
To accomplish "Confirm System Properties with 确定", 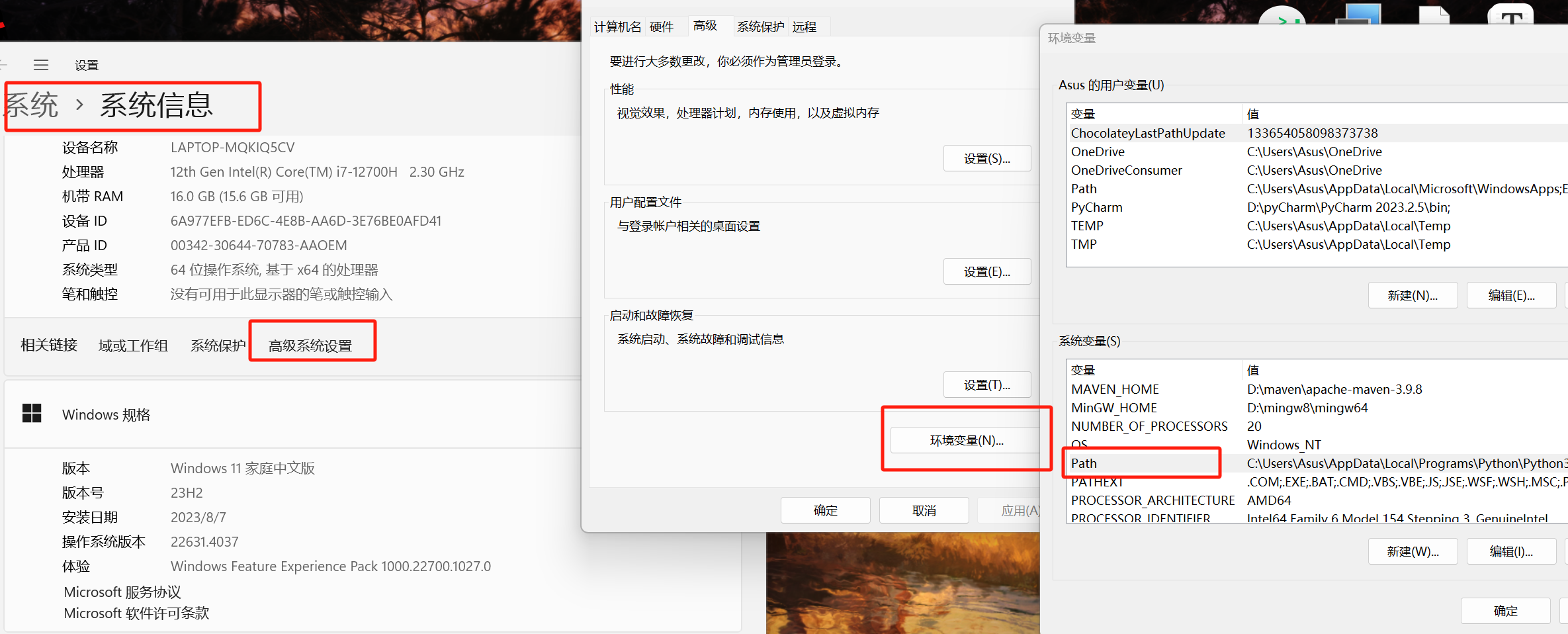I will [825, 510].
